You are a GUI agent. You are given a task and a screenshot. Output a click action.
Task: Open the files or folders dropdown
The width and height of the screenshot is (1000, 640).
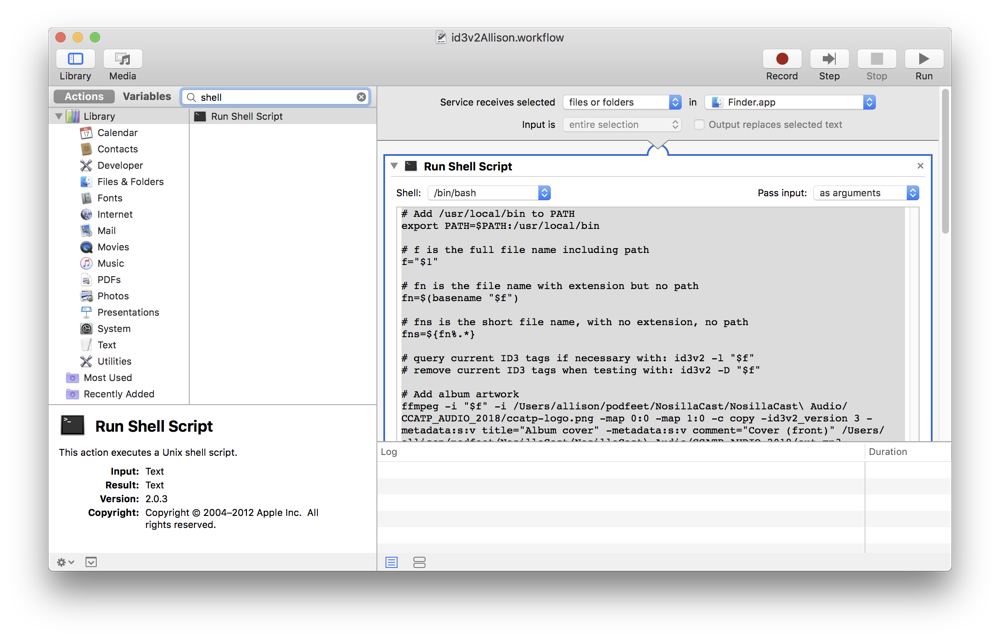pos(621,102)
